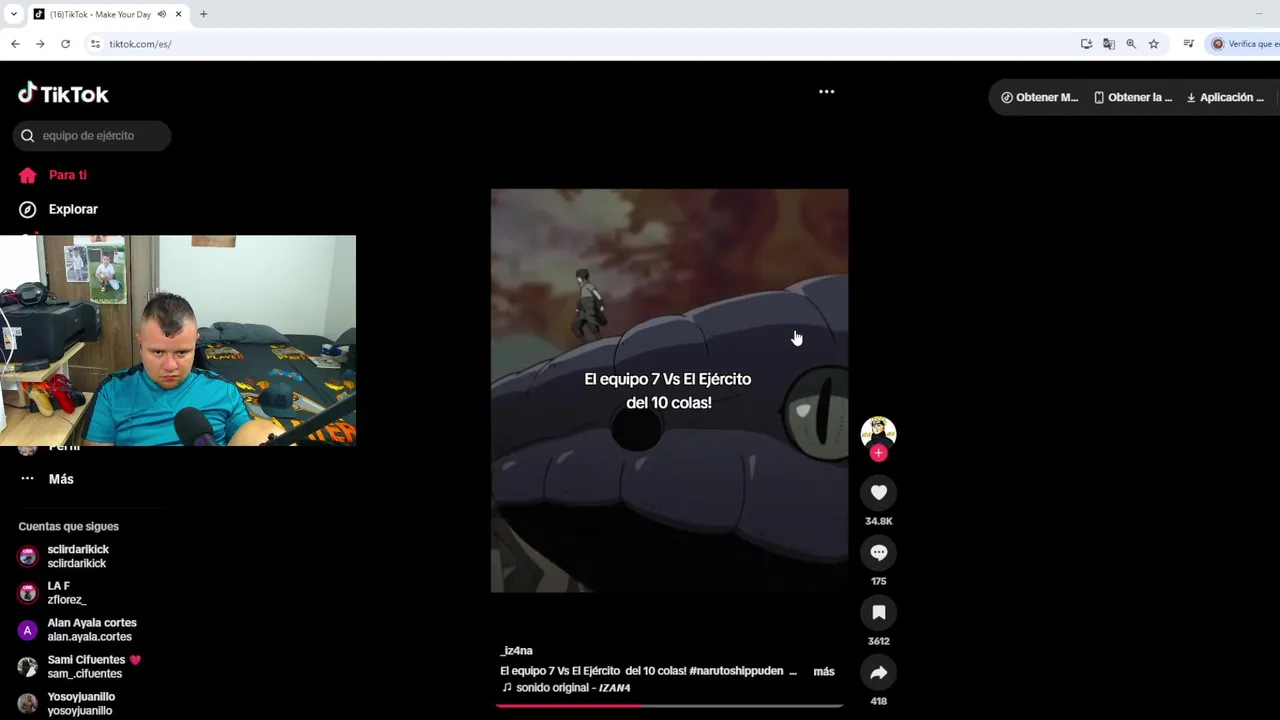1280x720 pixels.
Task: Click the magnifier icon in the search box
Action: coord(28,136)
